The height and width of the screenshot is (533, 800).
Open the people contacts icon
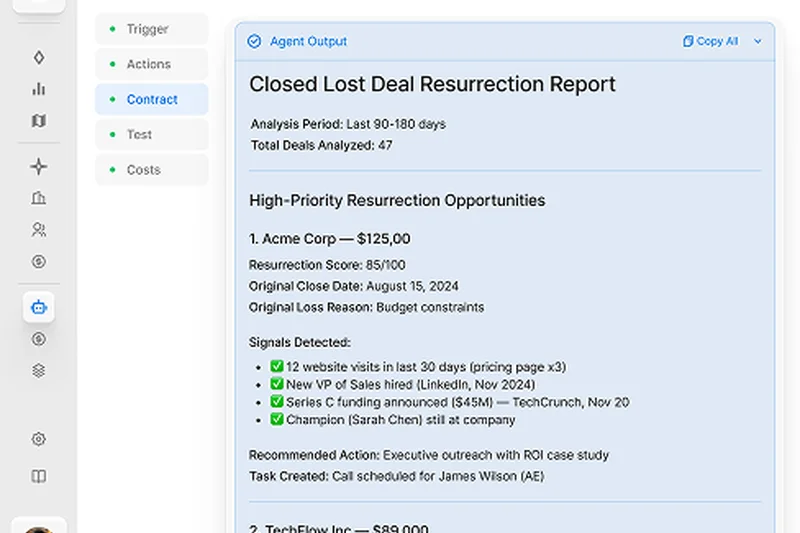pos(39,230)
